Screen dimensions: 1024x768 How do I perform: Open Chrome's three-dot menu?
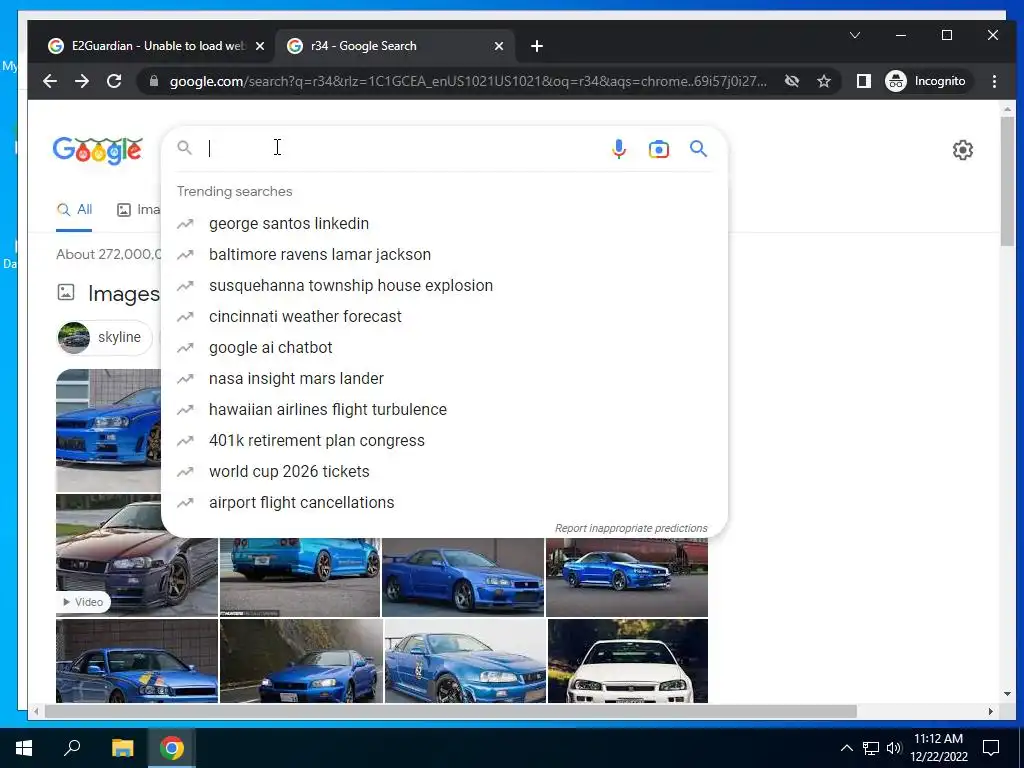pos(994,81)
